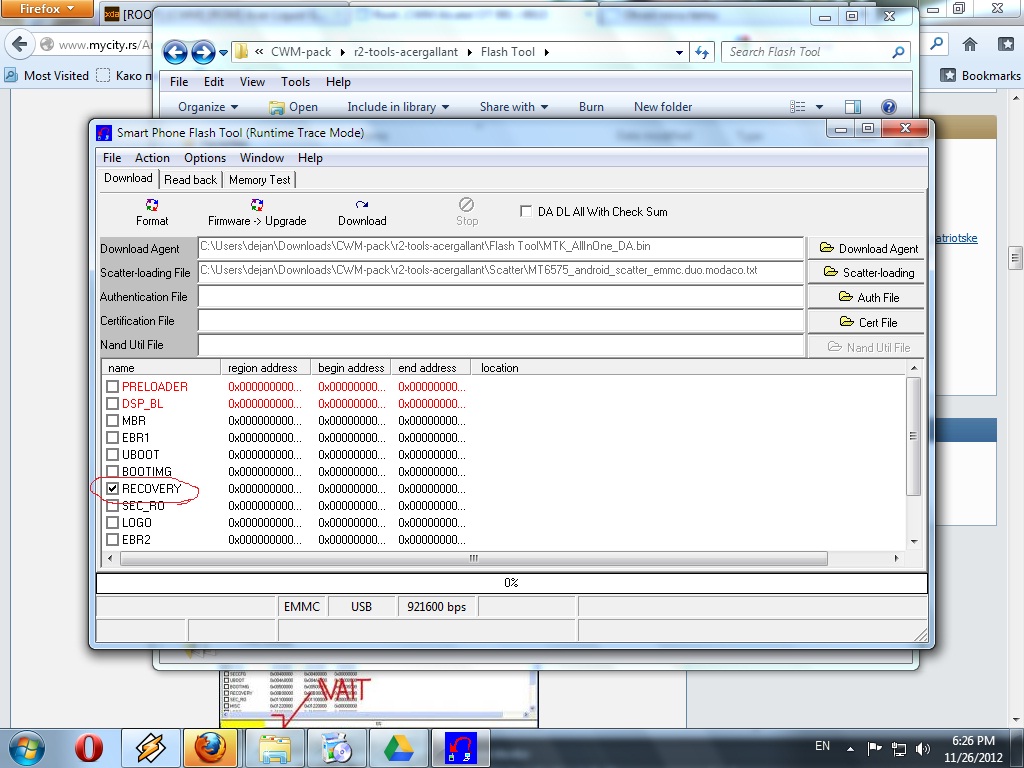The height and width of the screenshot is (768, 1024).
Task: Expand the Organize dropdown in Explorer
Action: [208, 107]
